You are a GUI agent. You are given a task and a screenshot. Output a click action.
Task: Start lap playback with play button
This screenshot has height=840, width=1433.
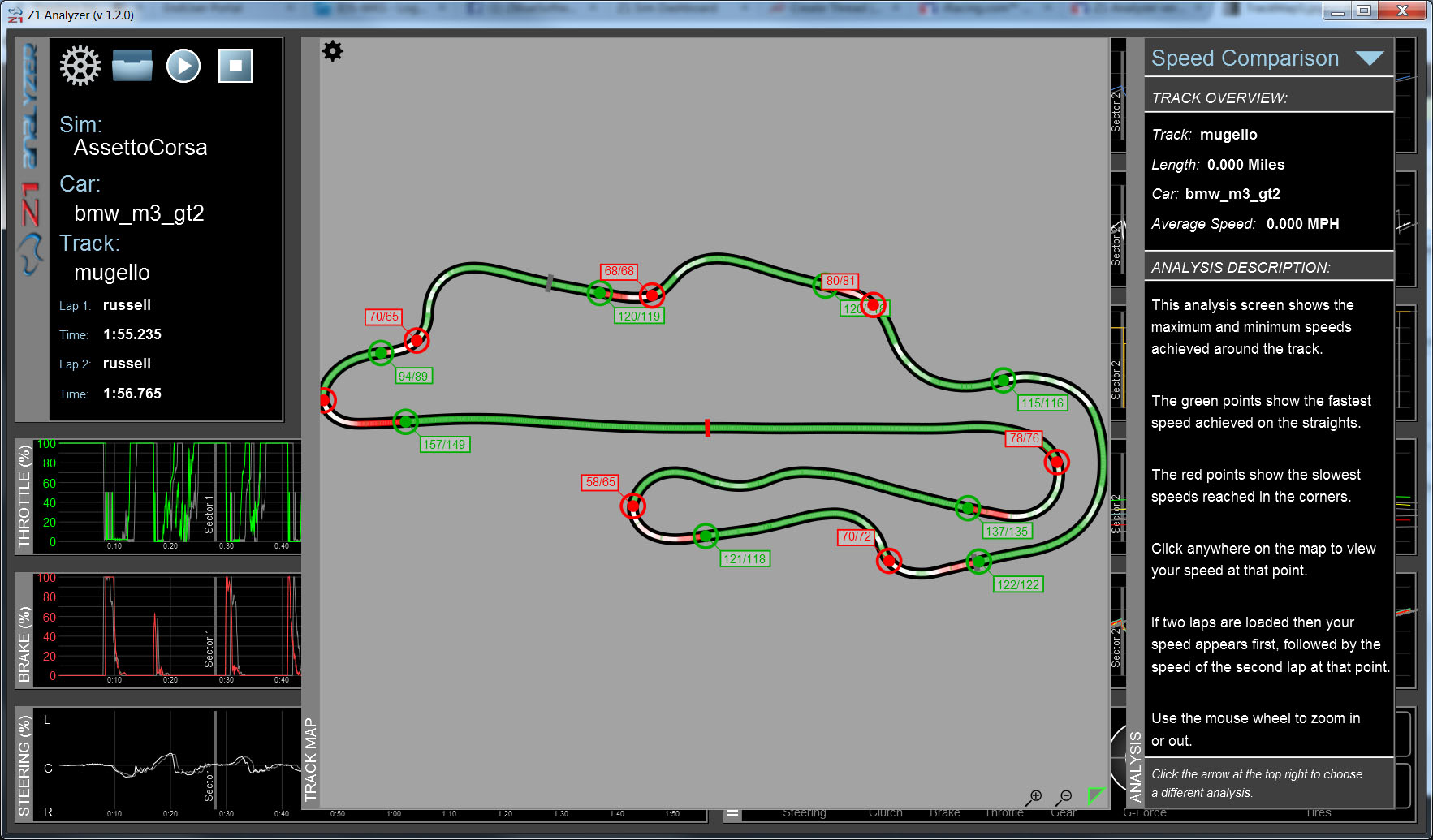[x=183, y=66]
